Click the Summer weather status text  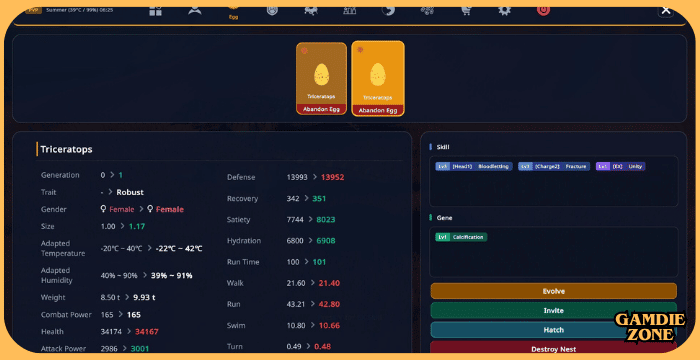[79, 10]
